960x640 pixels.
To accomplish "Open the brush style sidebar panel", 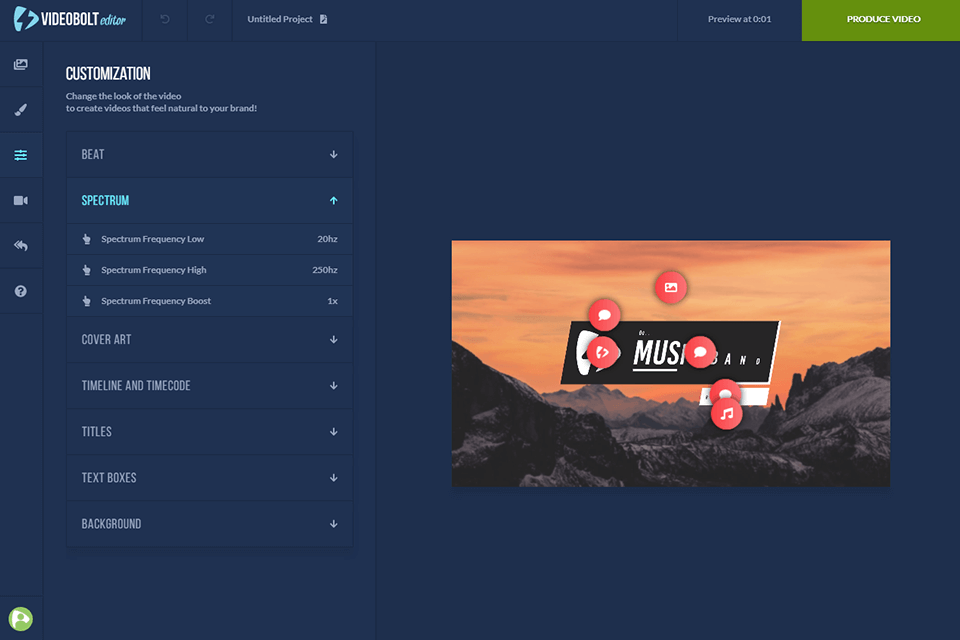I will tap(21, 110).
